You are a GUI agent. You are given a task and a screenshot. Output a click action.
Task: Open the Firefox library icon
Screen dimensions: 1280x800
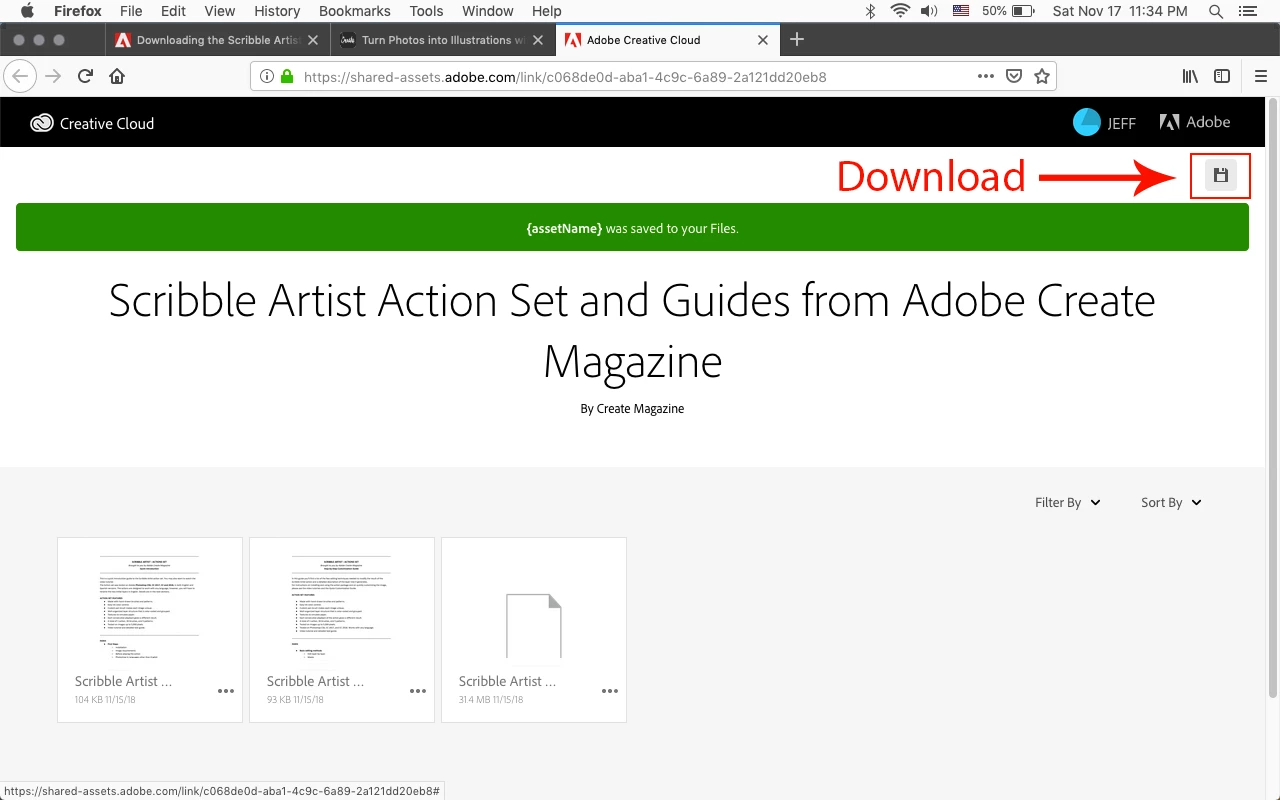(1190, 76)
